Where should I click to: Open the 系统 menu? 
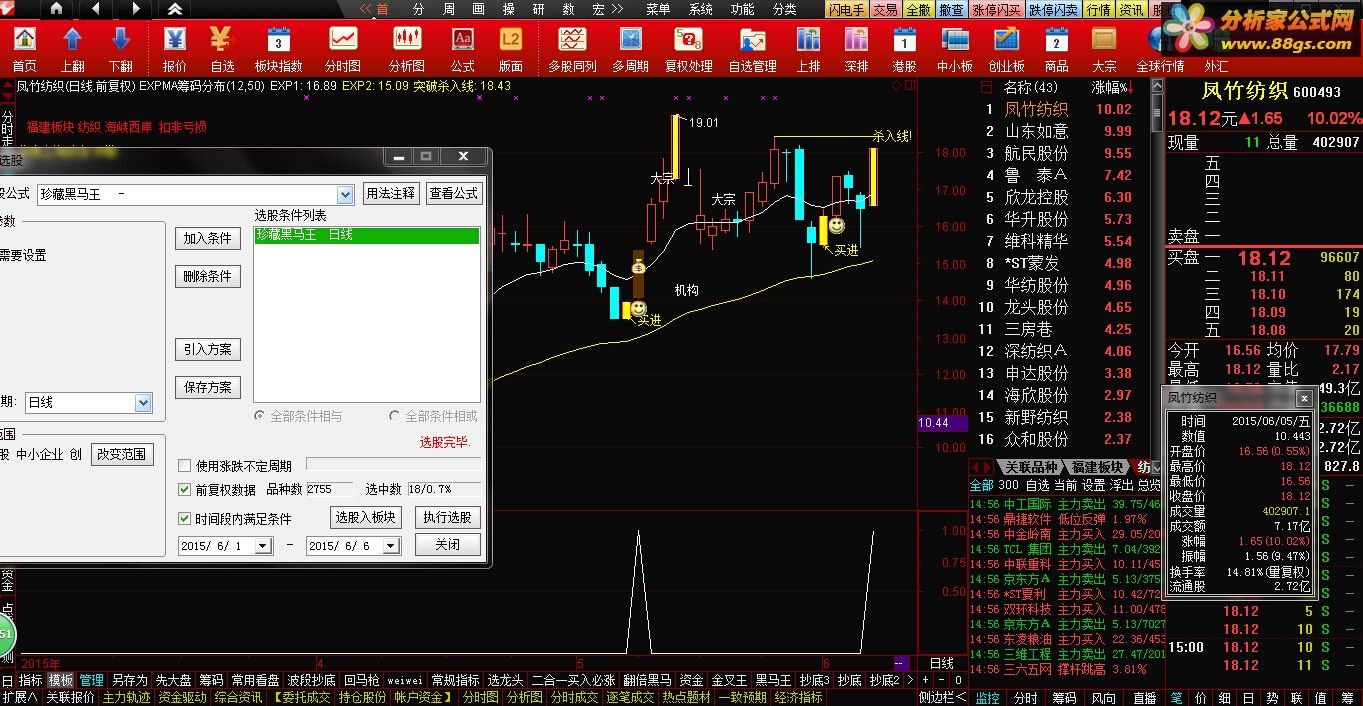pyautogui.click(x=700, y=9)
